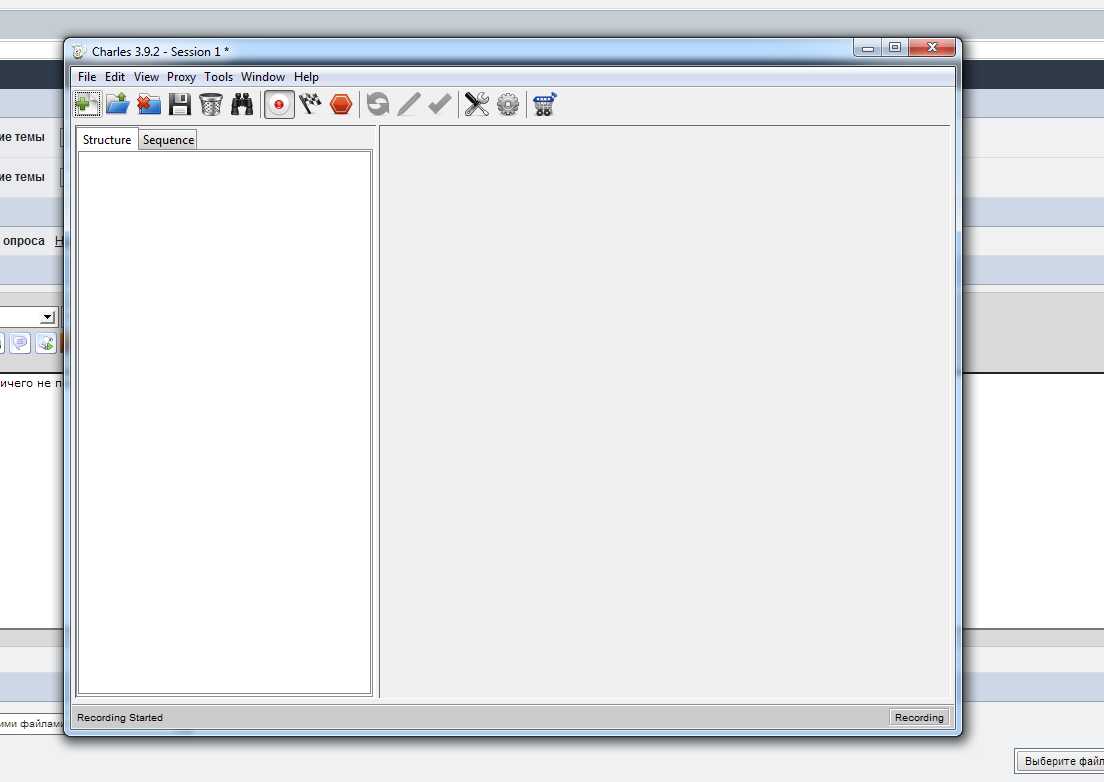This screenshot has height=782, width=1104.
Task: Open the Help menu
Action: point(306,77)
